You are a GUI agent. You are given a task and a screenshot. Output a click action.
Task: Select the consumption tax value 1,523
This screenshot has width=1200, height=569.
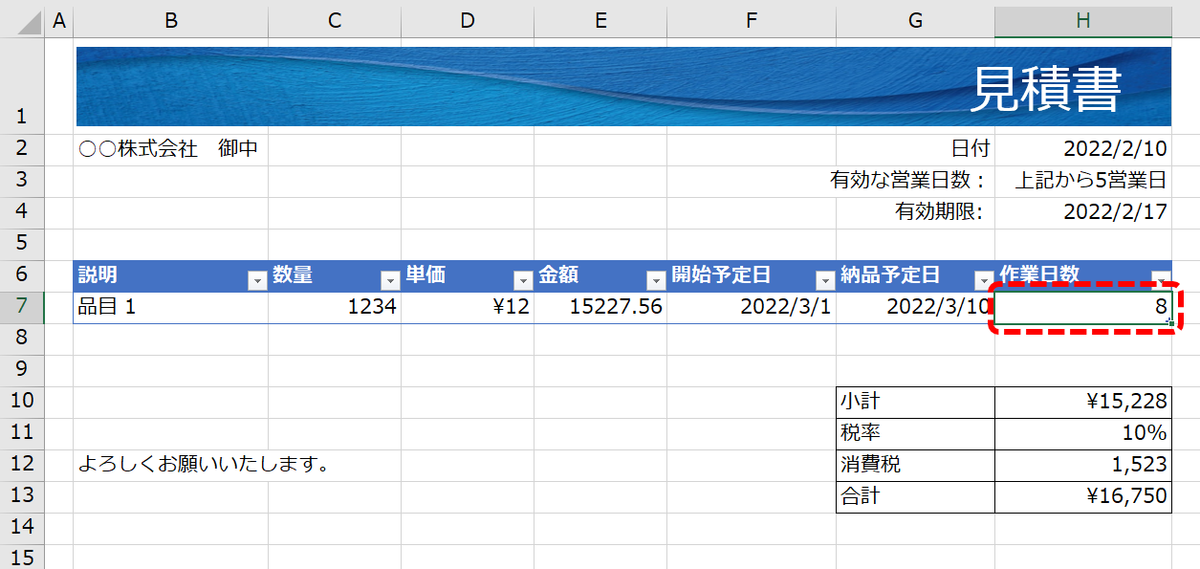click(x=1084, y=464)
